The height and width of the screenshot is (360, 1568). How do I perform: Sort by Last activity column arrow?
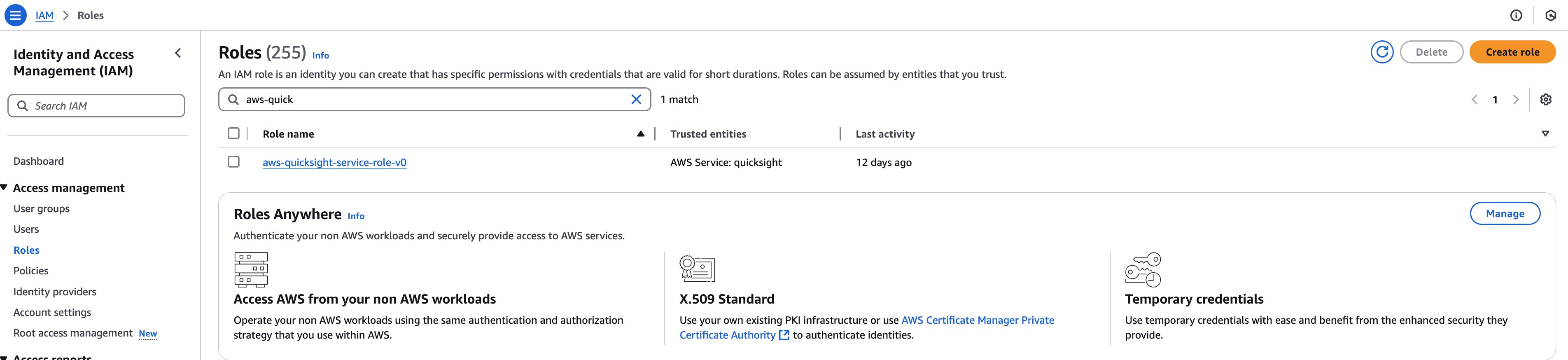tap(1545, 134)
